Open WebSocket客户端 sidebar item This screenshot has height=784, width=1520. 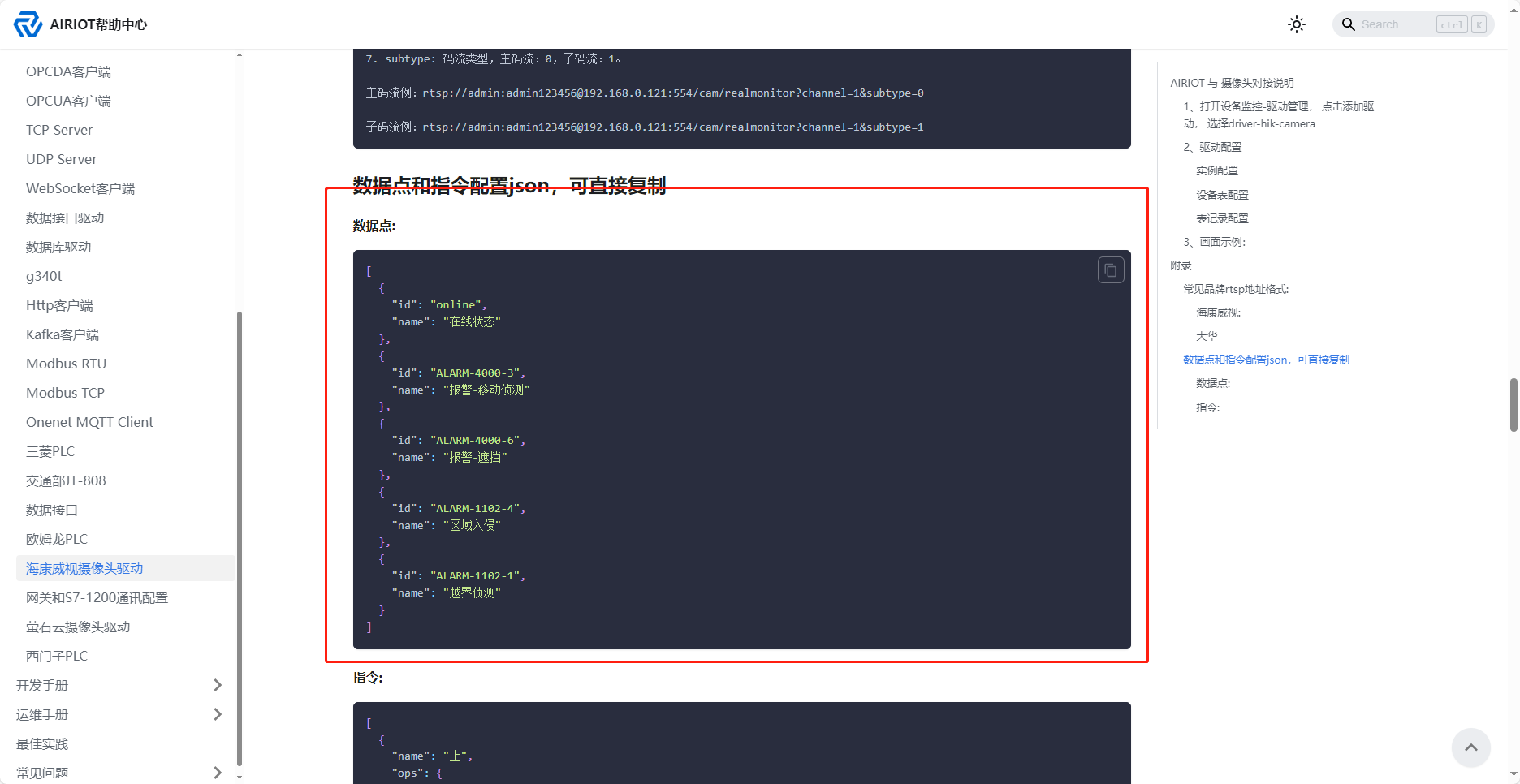(x=80, y=188)
